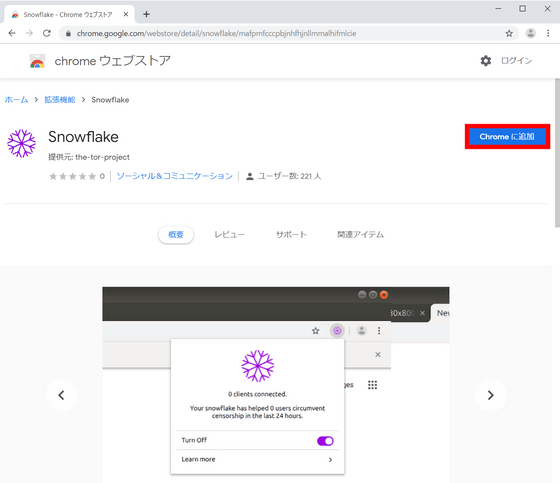Click the Chrome Web Store rainbow logo
560x483 pixels.
point(37,61)
